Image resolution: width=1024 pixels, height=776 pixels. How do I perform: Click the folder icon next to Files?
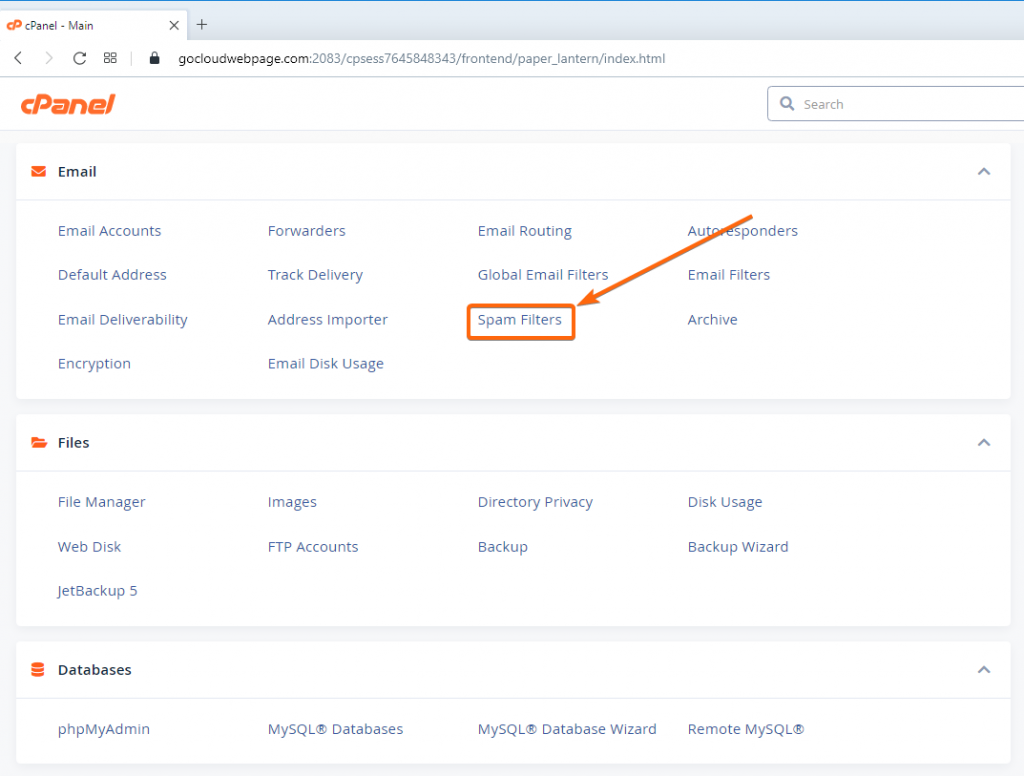point(37,442)
